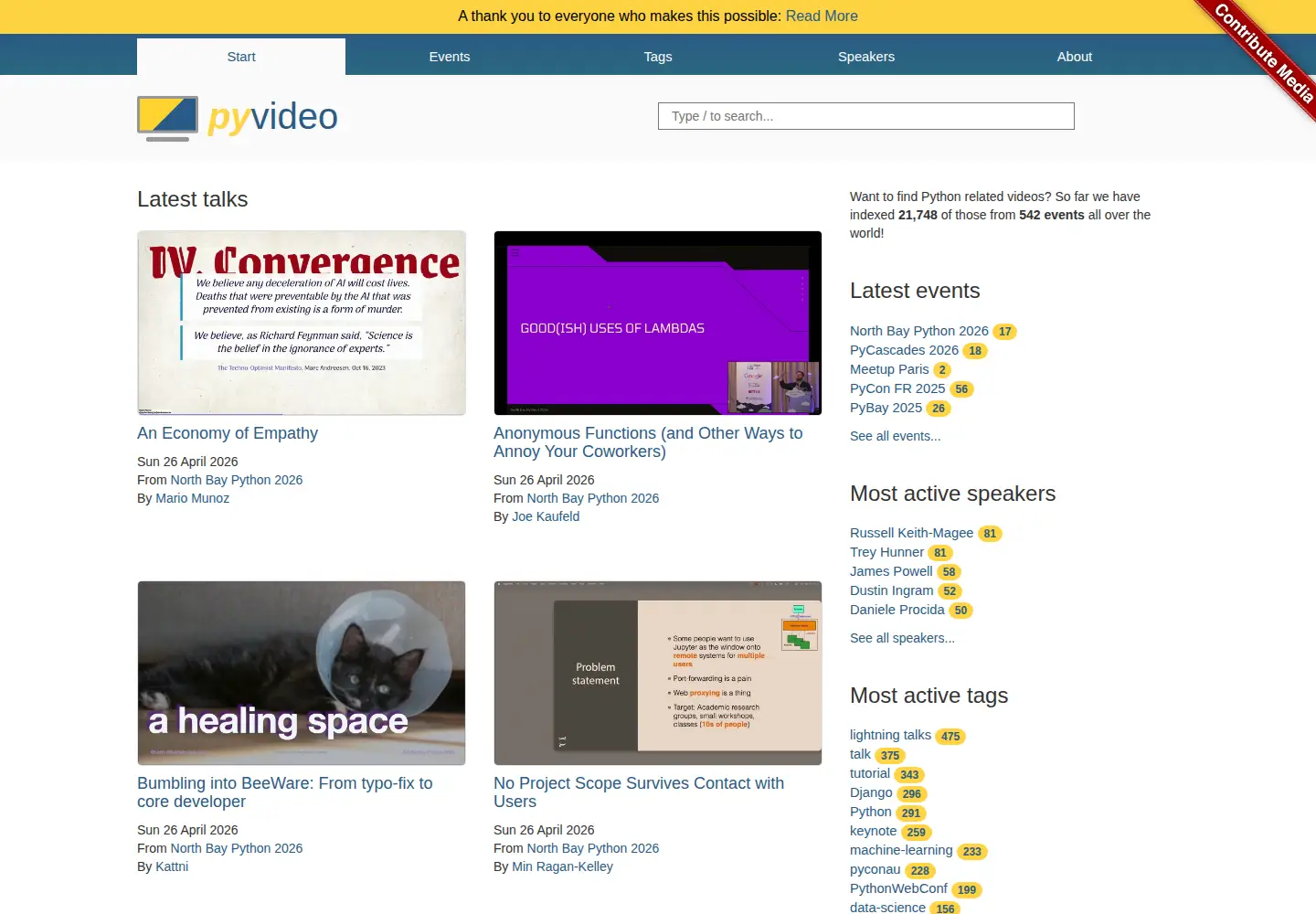Open the Problem statement slide thumbnail
Screen dimensions: 1316x914
(658, 673)
